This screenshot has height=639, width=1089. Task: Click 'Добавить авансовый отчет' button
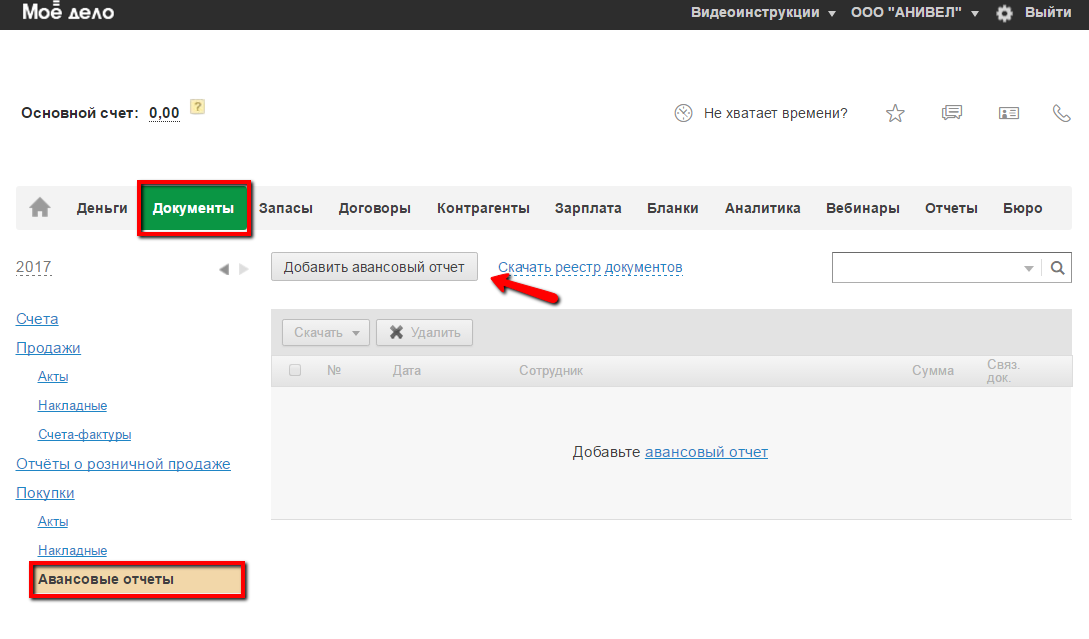[x=374, y=267]
